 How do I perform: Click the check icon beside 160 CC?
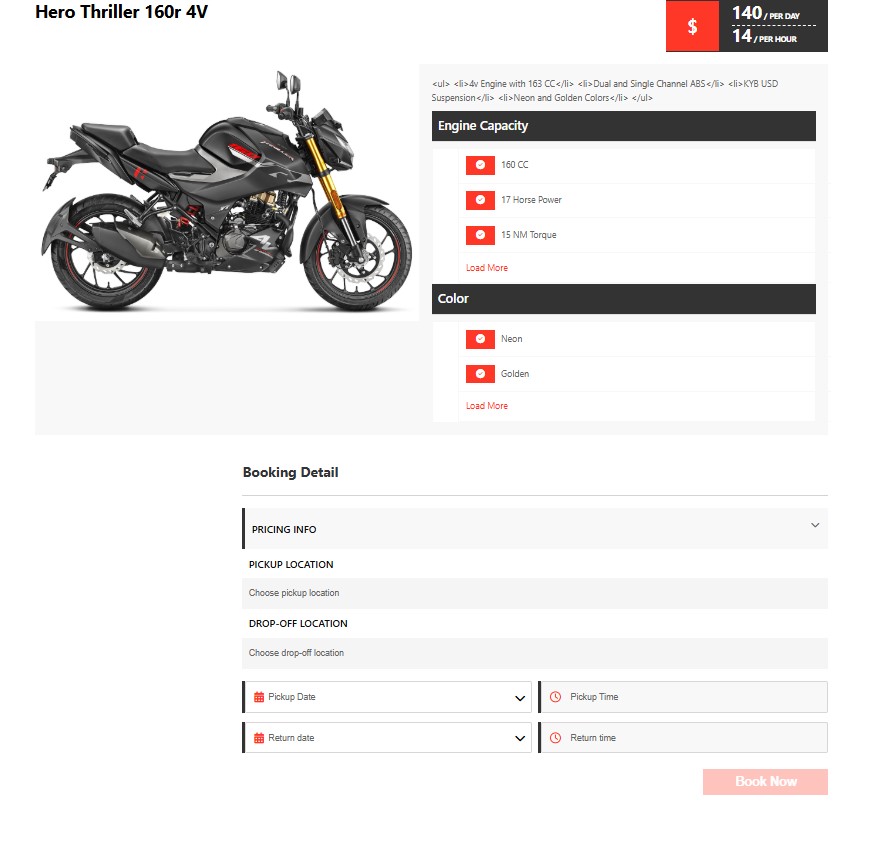coord(480,165)
